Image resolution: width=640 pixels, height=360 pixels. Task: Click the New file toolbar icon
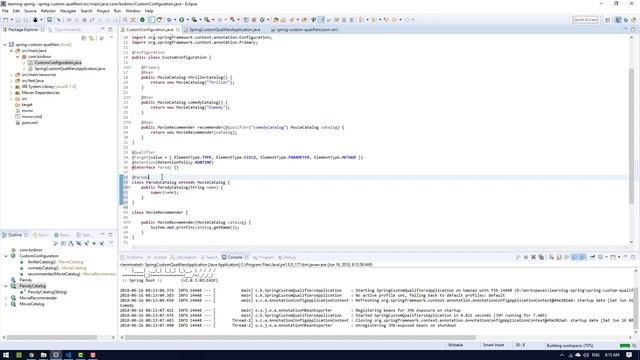pyautogui.click(x=6, y=20)
